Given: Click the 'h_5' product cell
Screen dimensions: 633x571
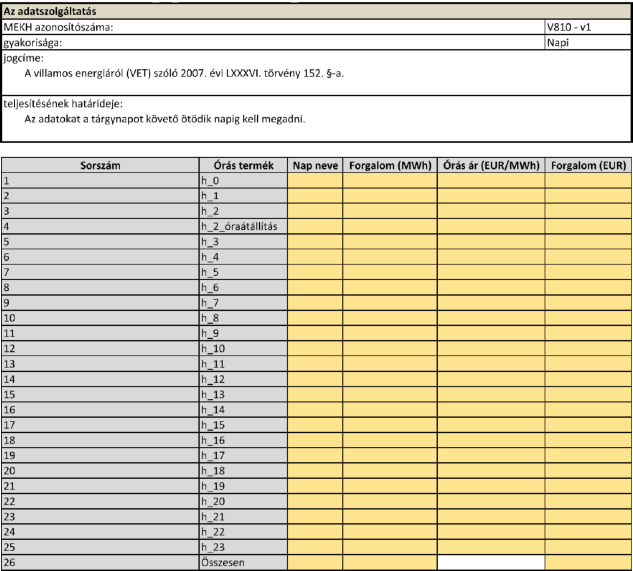Looking at the screenshot, I should (x=243, y=272).
